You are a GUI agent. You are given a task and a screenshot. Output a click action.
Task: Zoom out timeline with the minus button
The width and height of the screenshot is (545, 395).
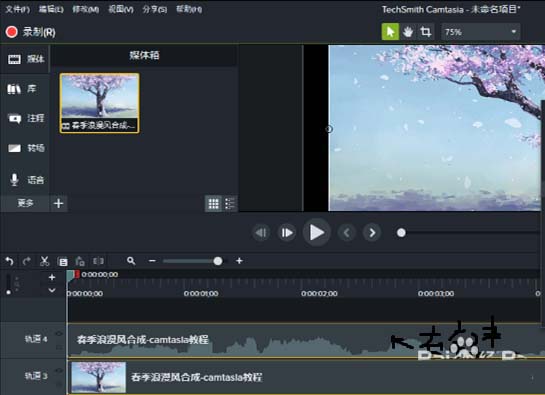pos(152,261)
